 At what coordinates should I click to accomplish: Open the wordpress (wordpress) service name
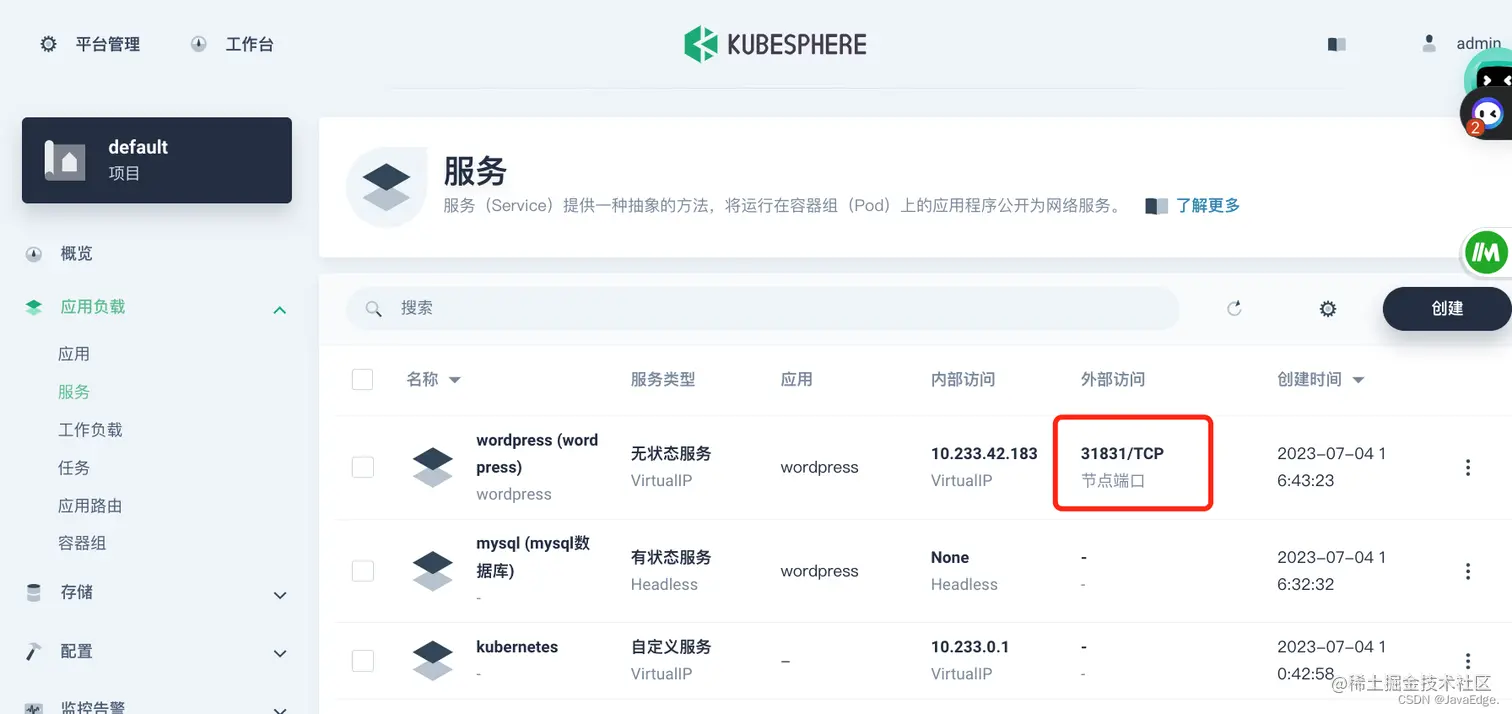tap(537, 454)
